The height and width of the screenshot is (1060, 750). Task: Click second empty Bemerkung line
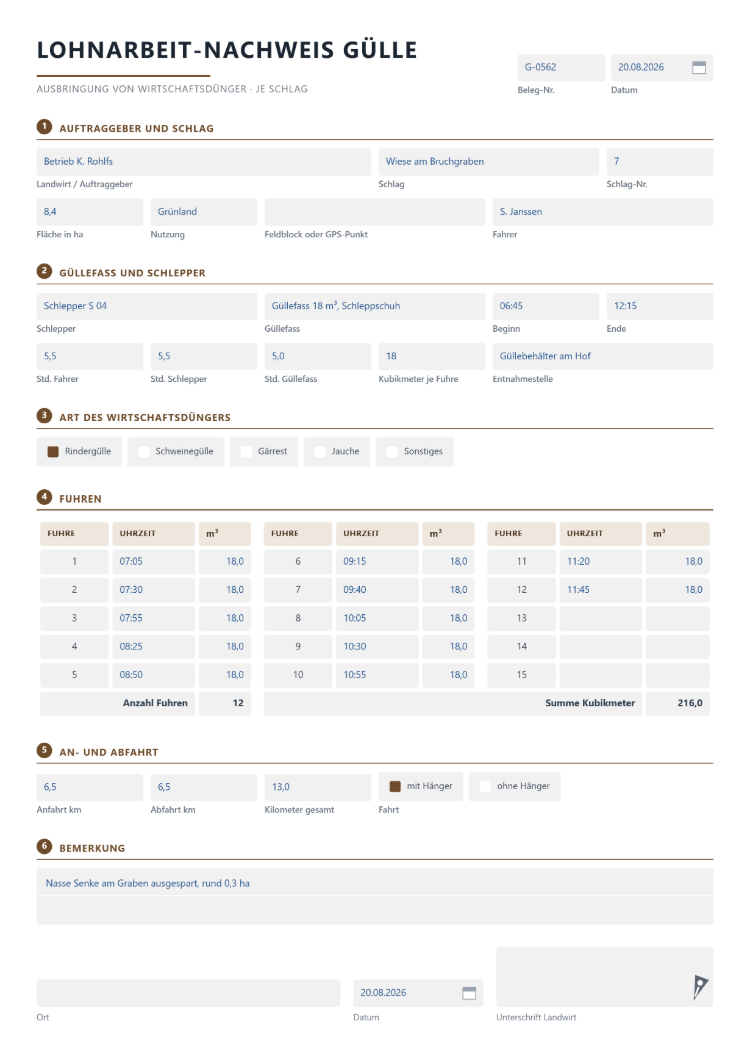(375, 911)
